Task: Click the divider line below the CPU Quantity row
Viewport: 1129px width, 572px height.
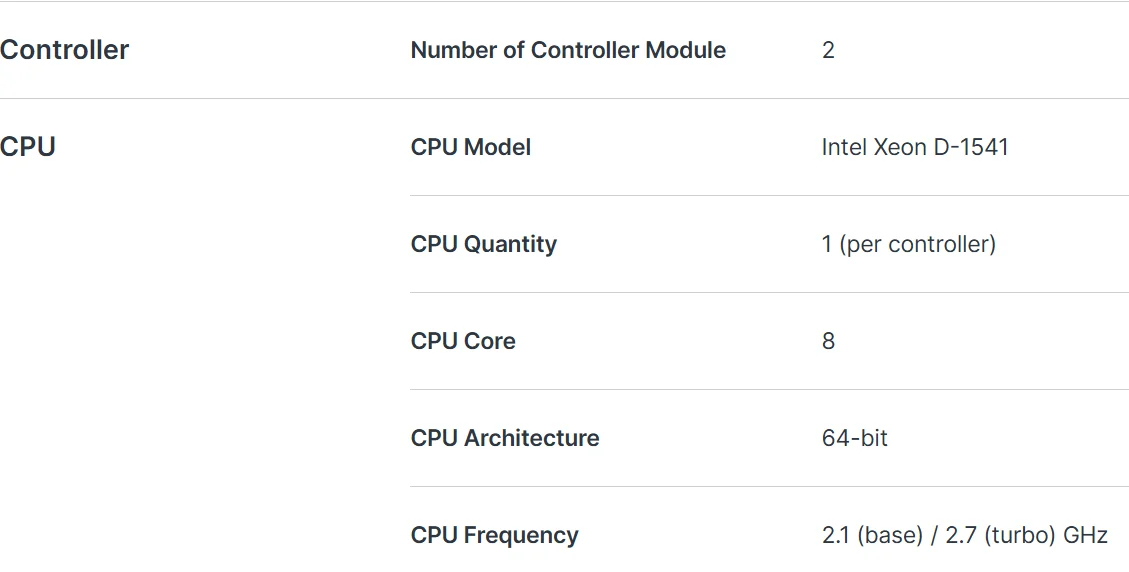Action: 770,292
